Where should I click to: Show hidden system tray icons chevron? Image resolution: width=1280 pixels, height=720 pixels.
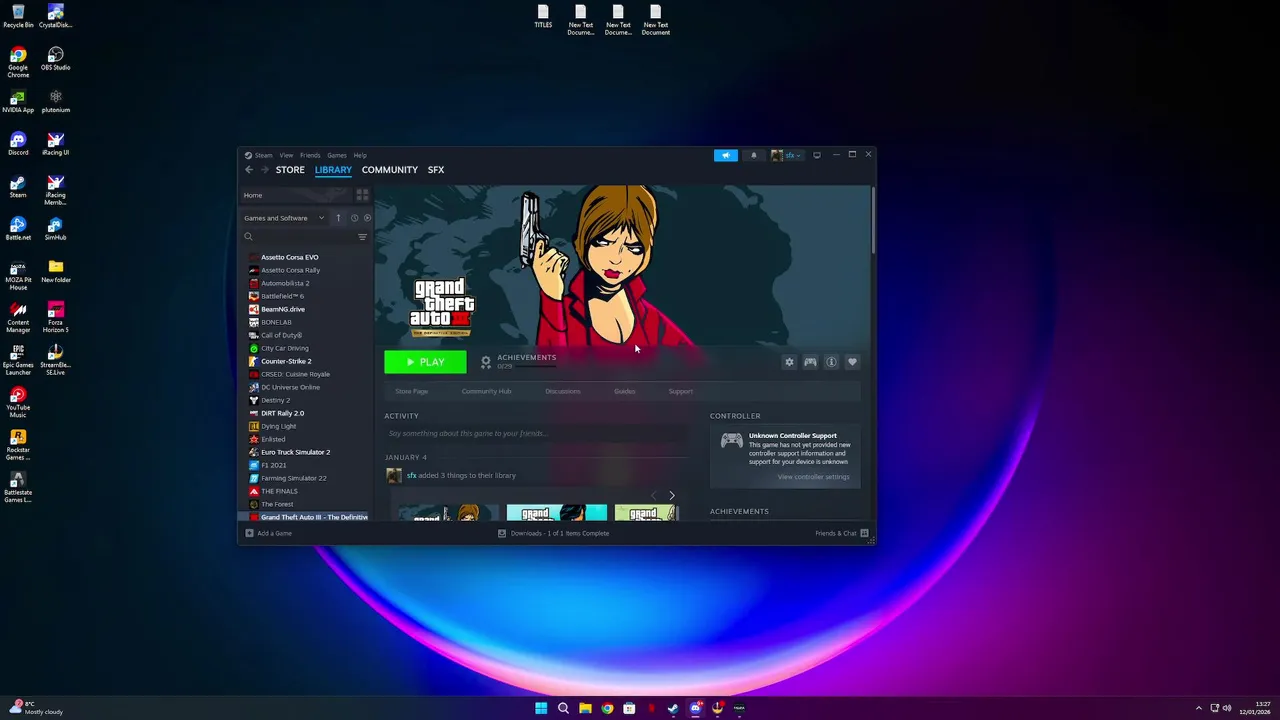pos(1199,708)
